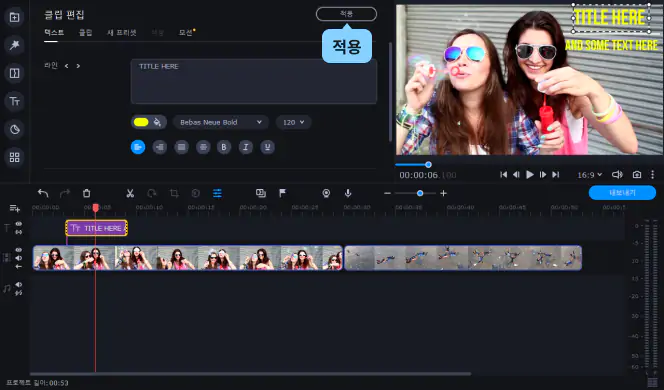The image size is (664, 390).
Task: Open clip properties blue sliders icon
Action: tap(217, 193)
